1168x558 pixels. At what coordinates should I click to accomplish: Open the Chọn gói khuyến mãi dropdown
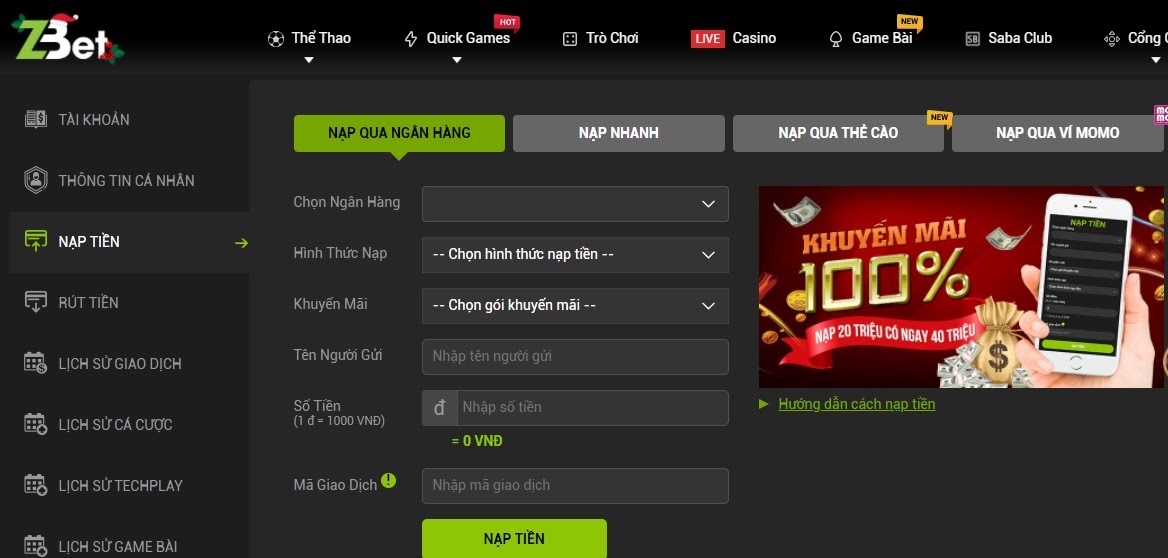575,306
